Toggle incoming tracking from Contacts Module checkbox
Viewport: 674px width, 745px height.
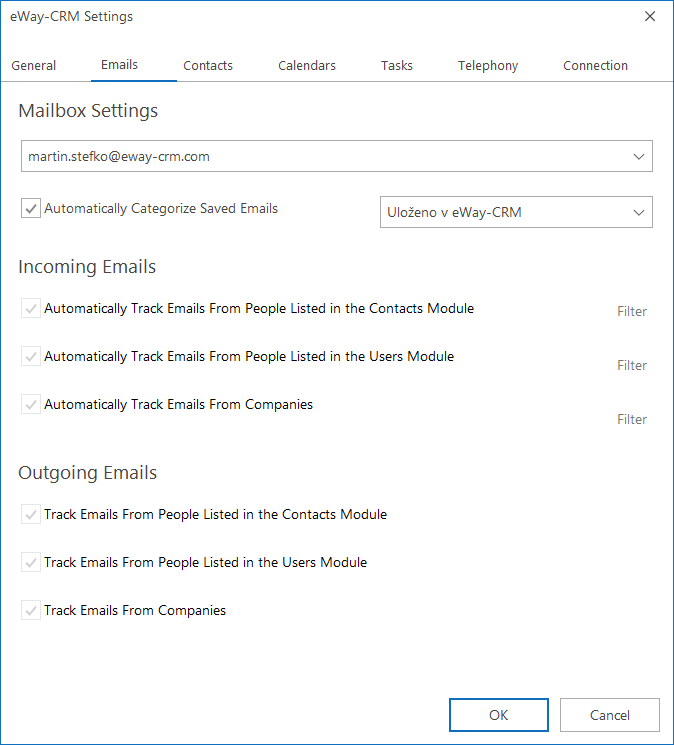31,308
